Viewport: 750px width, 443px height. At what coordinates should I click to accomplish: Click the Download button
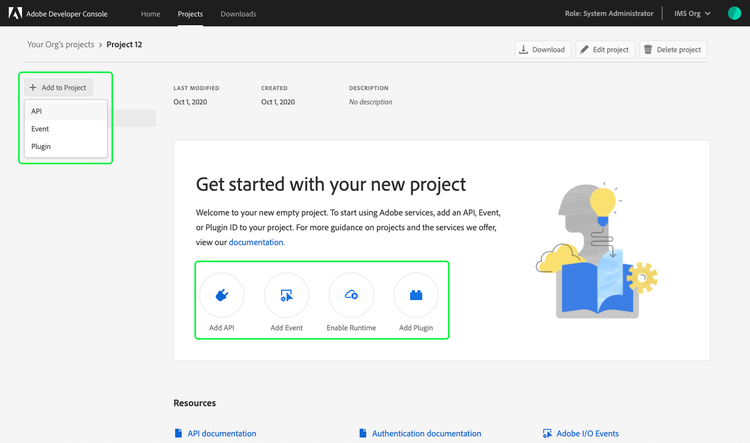point(542,49)
